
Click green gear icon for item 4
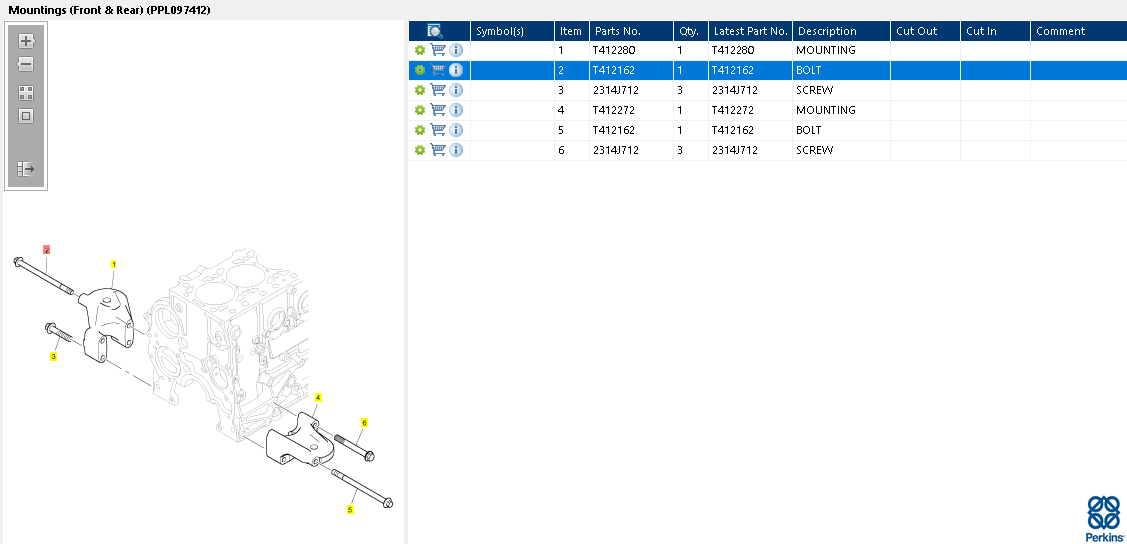420,110
